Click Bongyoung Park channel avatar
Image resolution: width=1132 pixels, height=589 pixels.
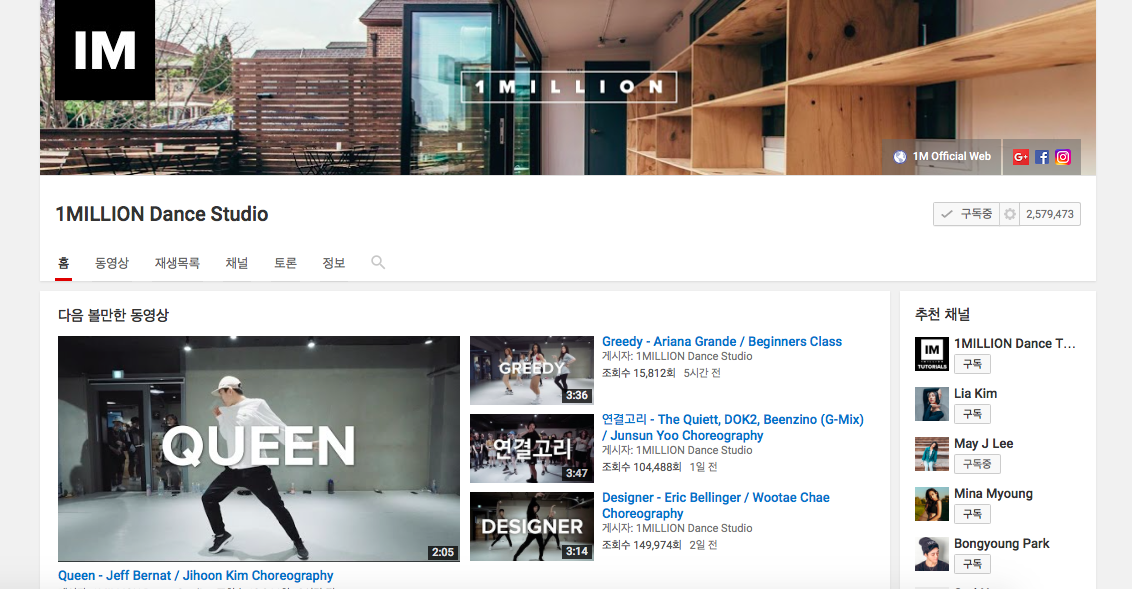click(x=931, y=554)
